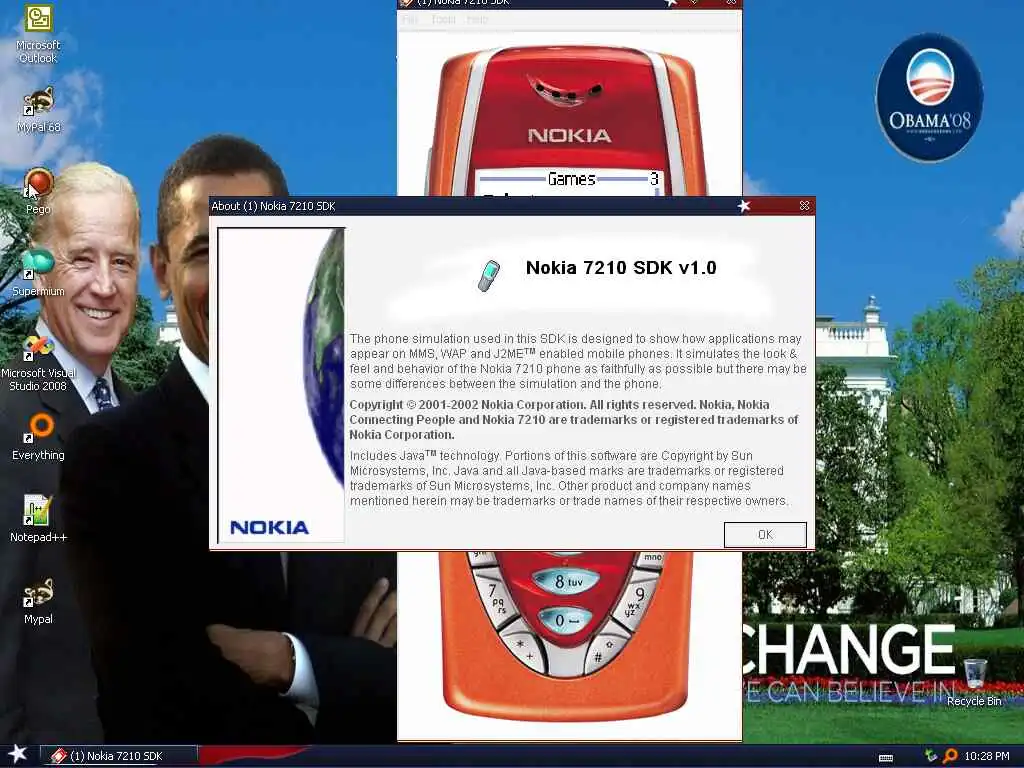Click the Copyright 2001-2002 Nokia Corporation text
This screenshot has height=768, width=1024.
click(573, 419)
